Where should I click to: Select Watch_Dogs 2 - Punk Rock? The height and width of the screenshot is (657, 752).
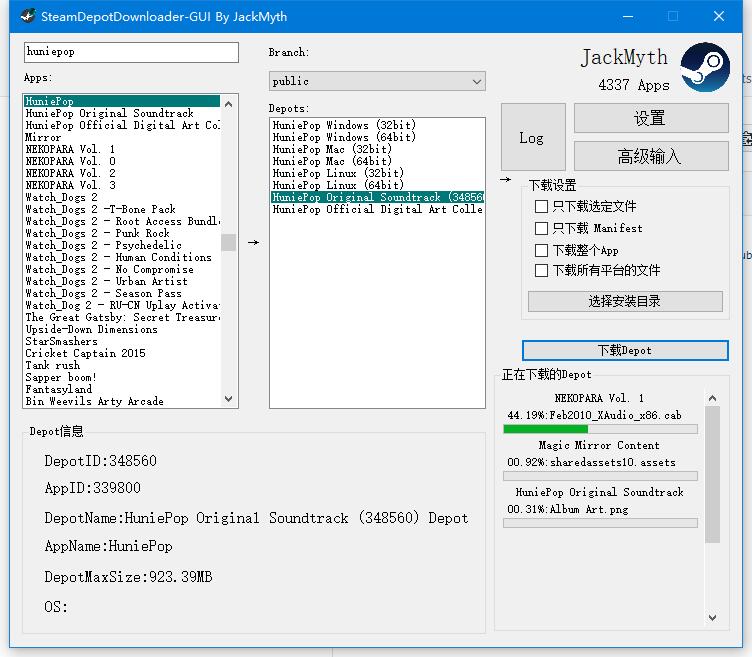click(122, 233)
